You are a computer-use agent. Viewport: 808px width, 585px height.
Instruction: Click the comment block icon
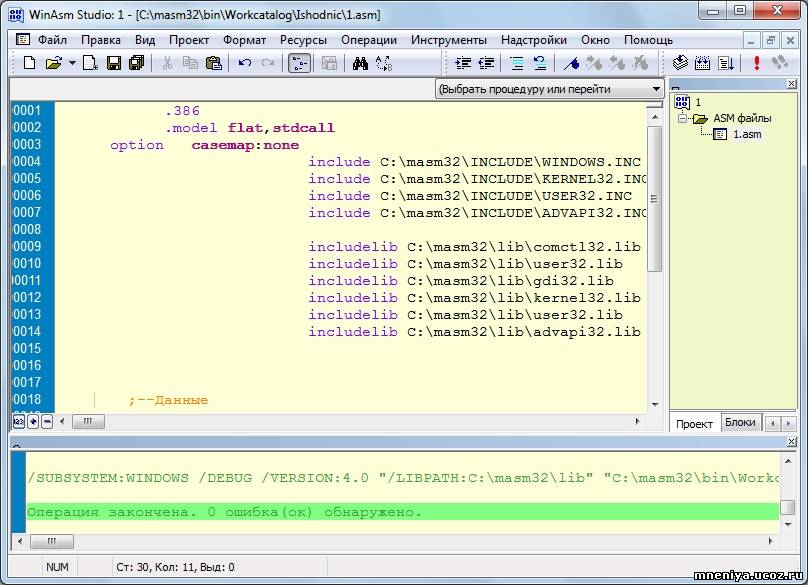click(x=516, y=63)
